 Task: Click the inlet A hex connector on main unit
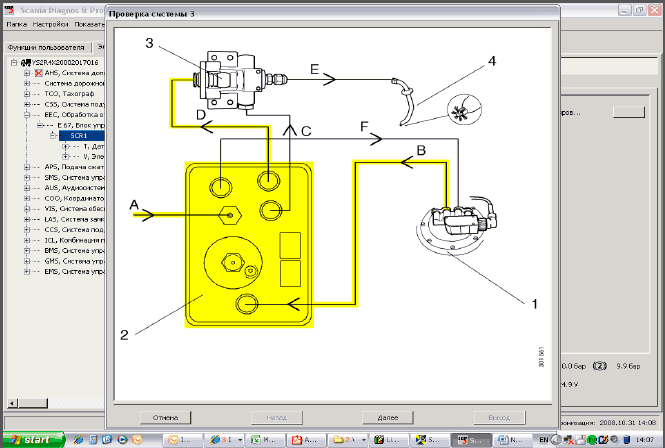click(232, 214)
